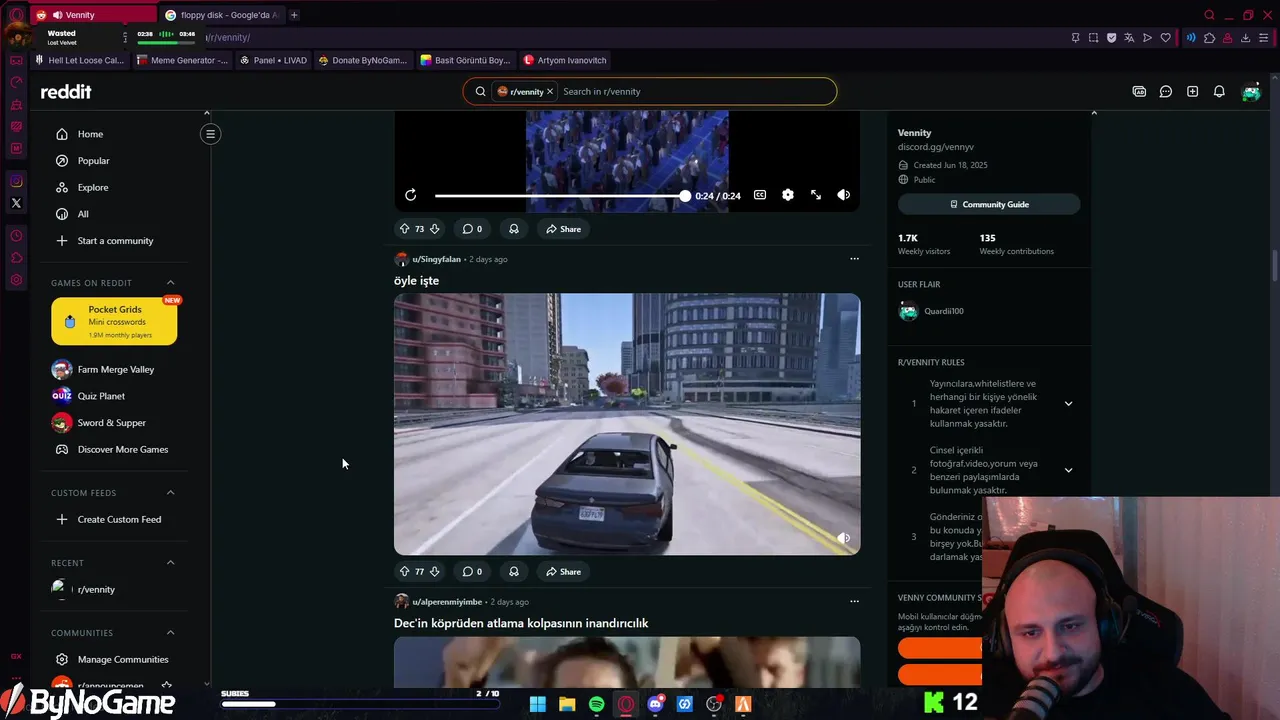Open a new browser tab

point(294,15)
